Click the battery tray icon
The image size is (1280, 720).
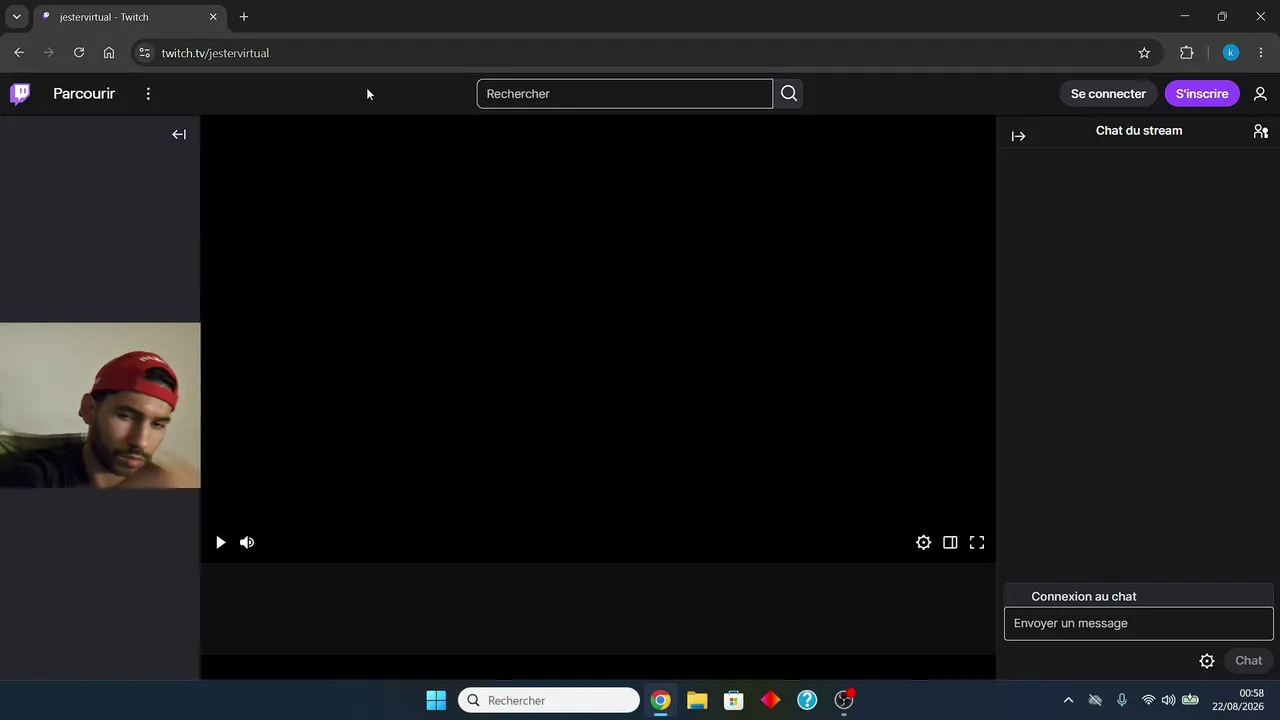click(1190, 700)
